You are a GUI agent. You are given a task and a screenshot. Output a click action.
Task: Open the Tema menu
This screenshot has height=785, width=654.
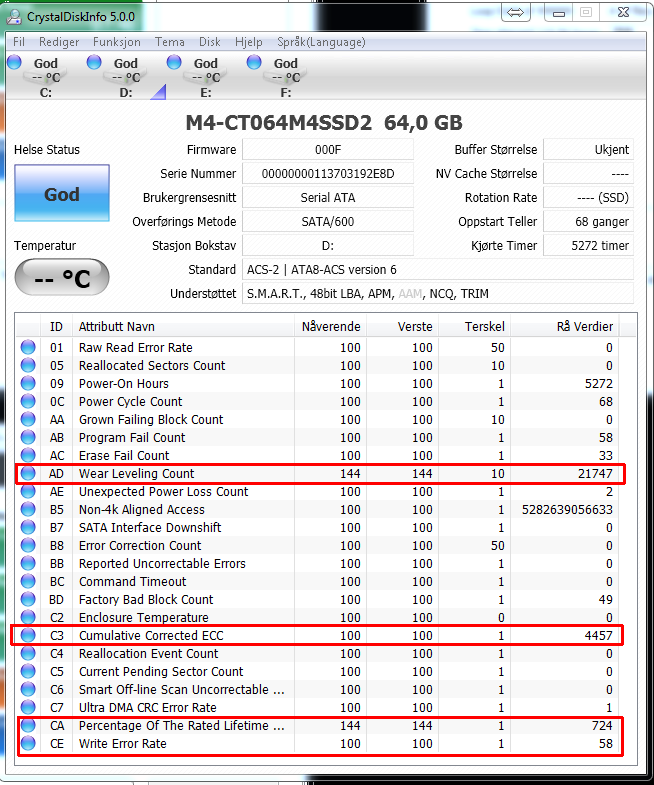click(x=170, y=42)
